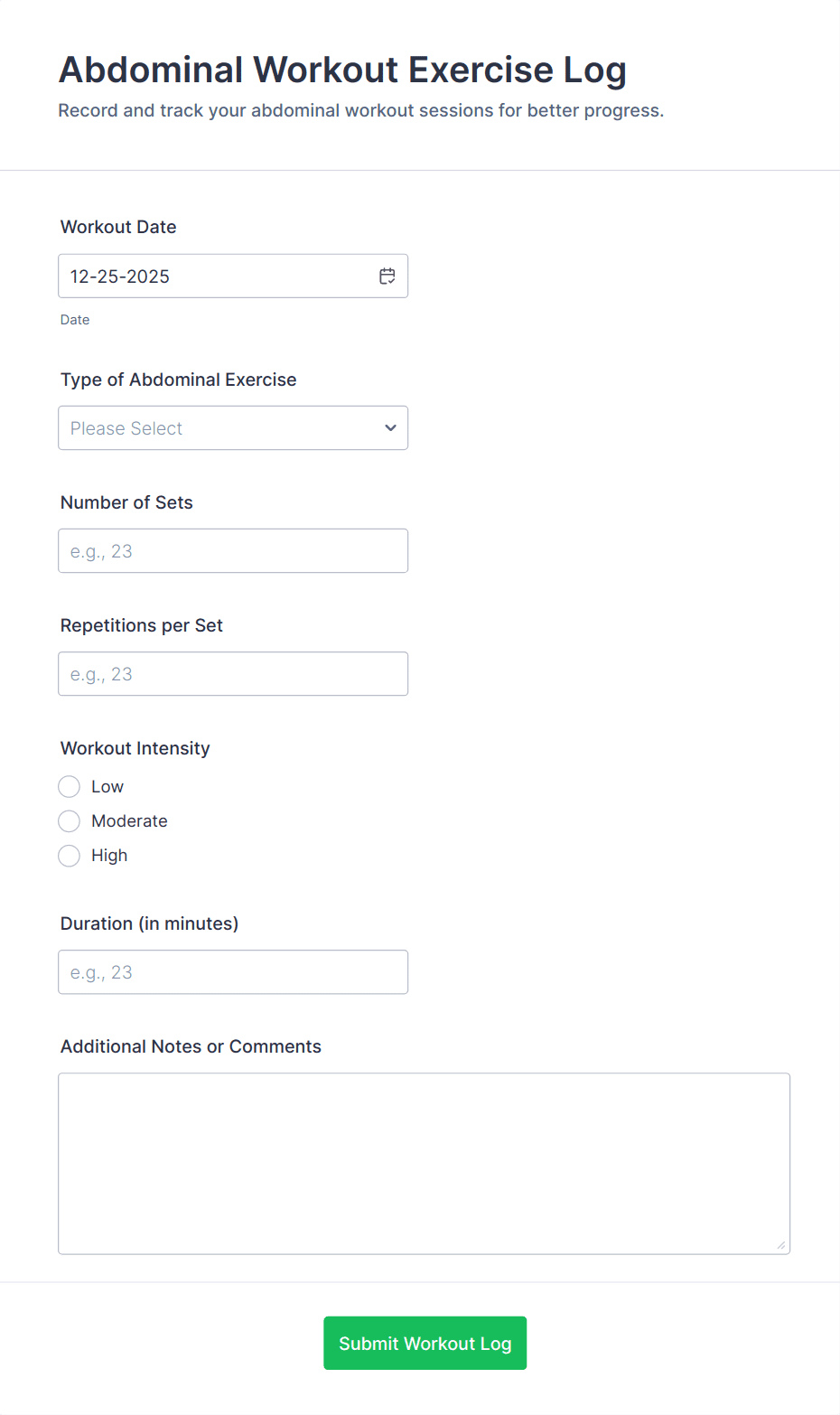Click the textarea resize handle
This screenshot has height=1415, width=840.
click(781, 1246)
